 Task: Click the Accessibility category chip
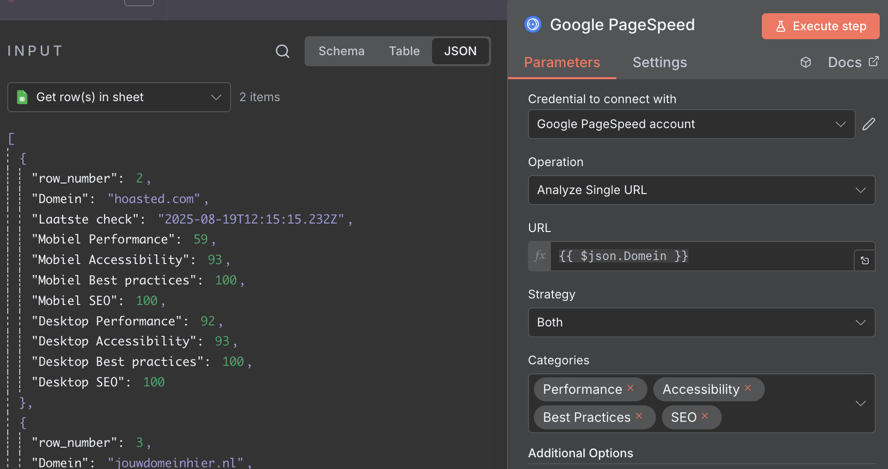pyautogui.click(x=708, y=389)
